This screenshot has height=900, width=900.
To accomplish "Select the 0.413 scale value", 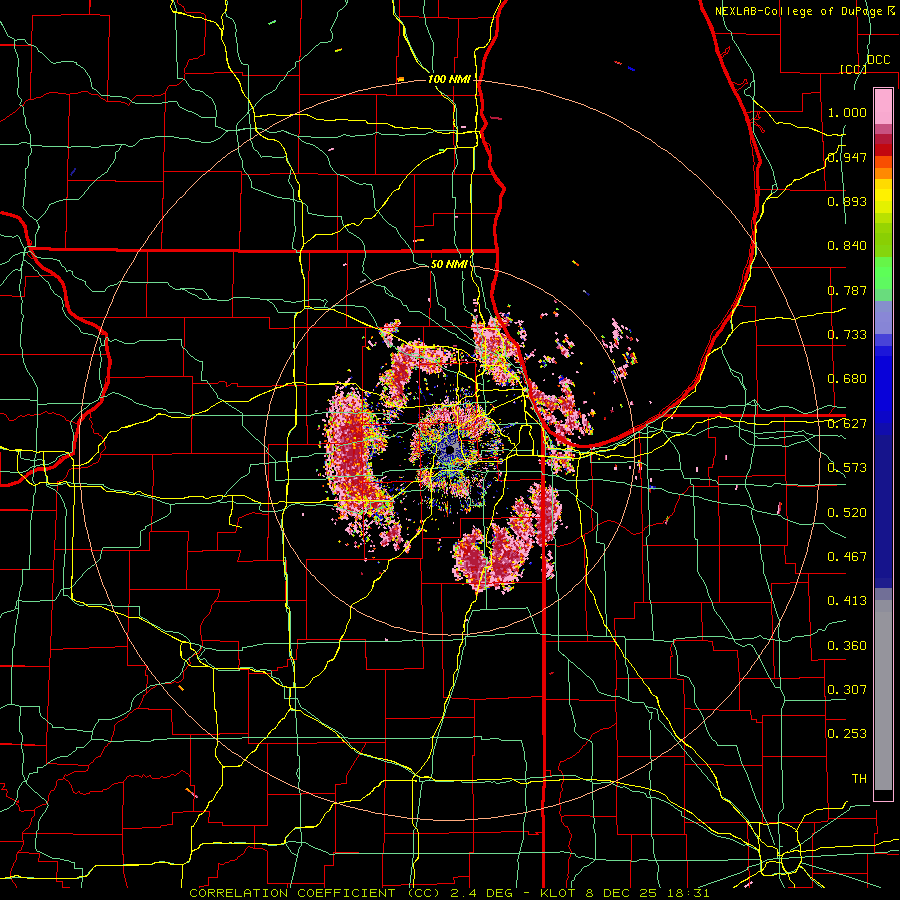I will (x=847, y=601).
